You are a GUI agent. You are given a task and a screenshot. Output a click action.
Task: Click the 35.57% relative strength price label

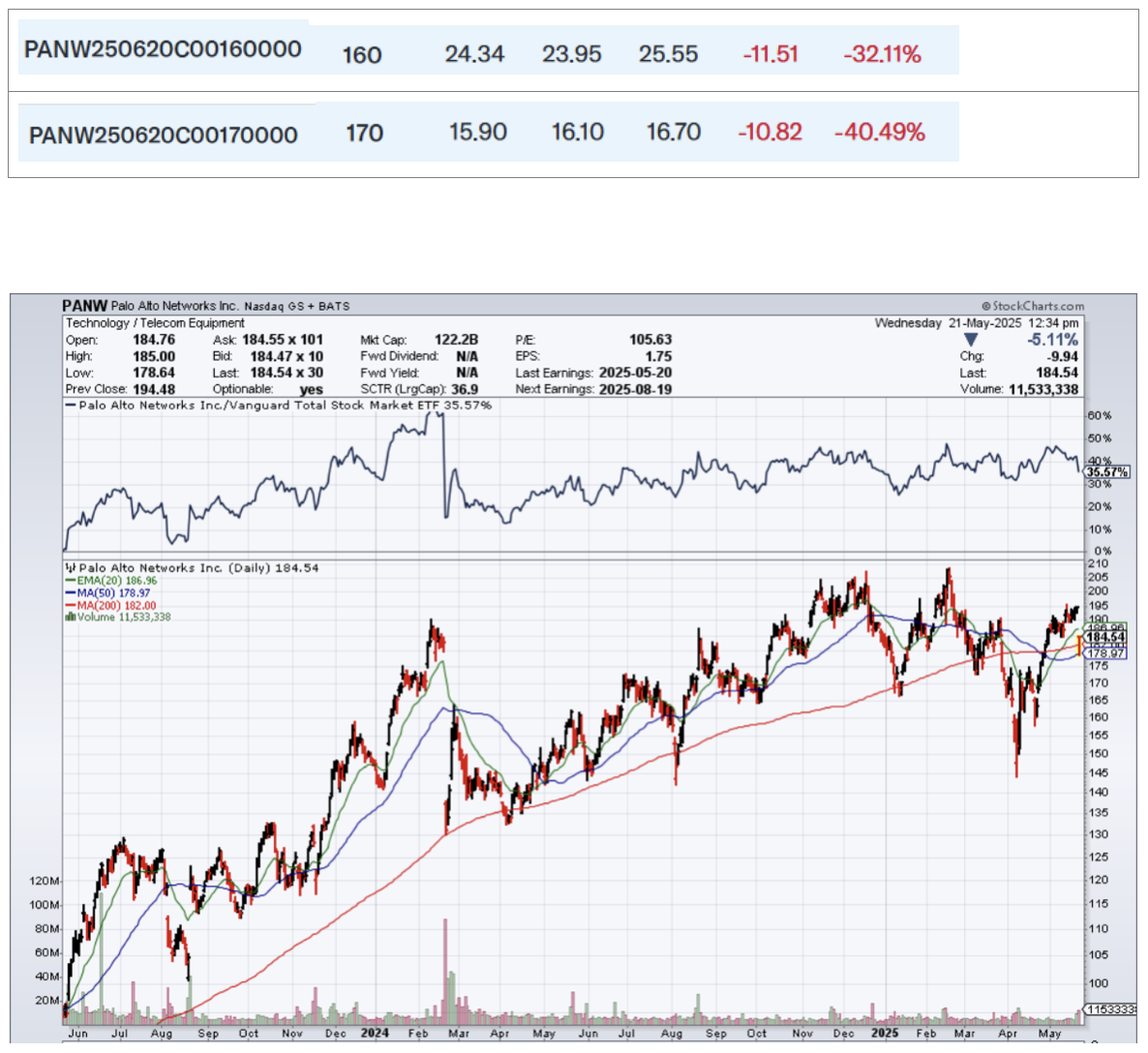[x=1106, y=472]
